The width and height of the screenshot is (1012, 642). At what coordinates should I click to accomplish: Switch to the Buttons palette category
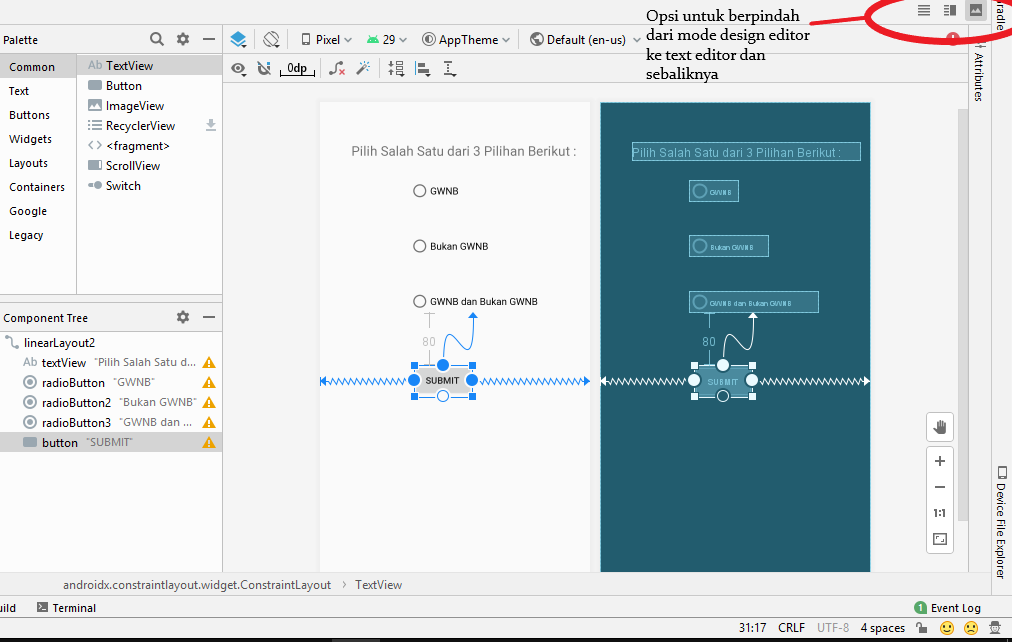tap(31, 115)
